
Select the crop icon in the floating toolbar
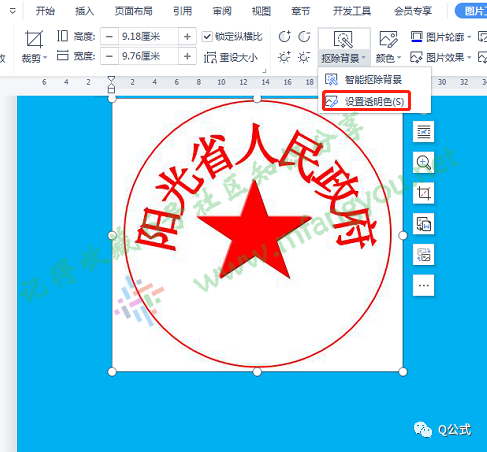click(x=423, y=193)
